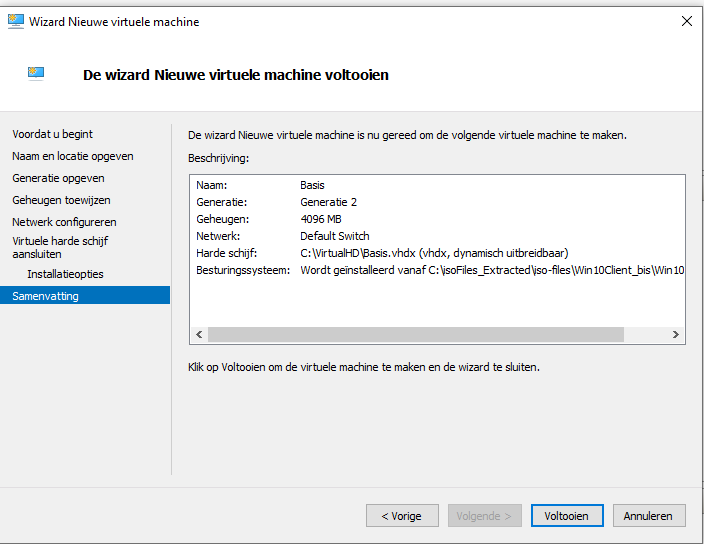This screenshot has height=544, width=704.
Task: Close the wizard with the X button
Action: (x=686, y=21)
